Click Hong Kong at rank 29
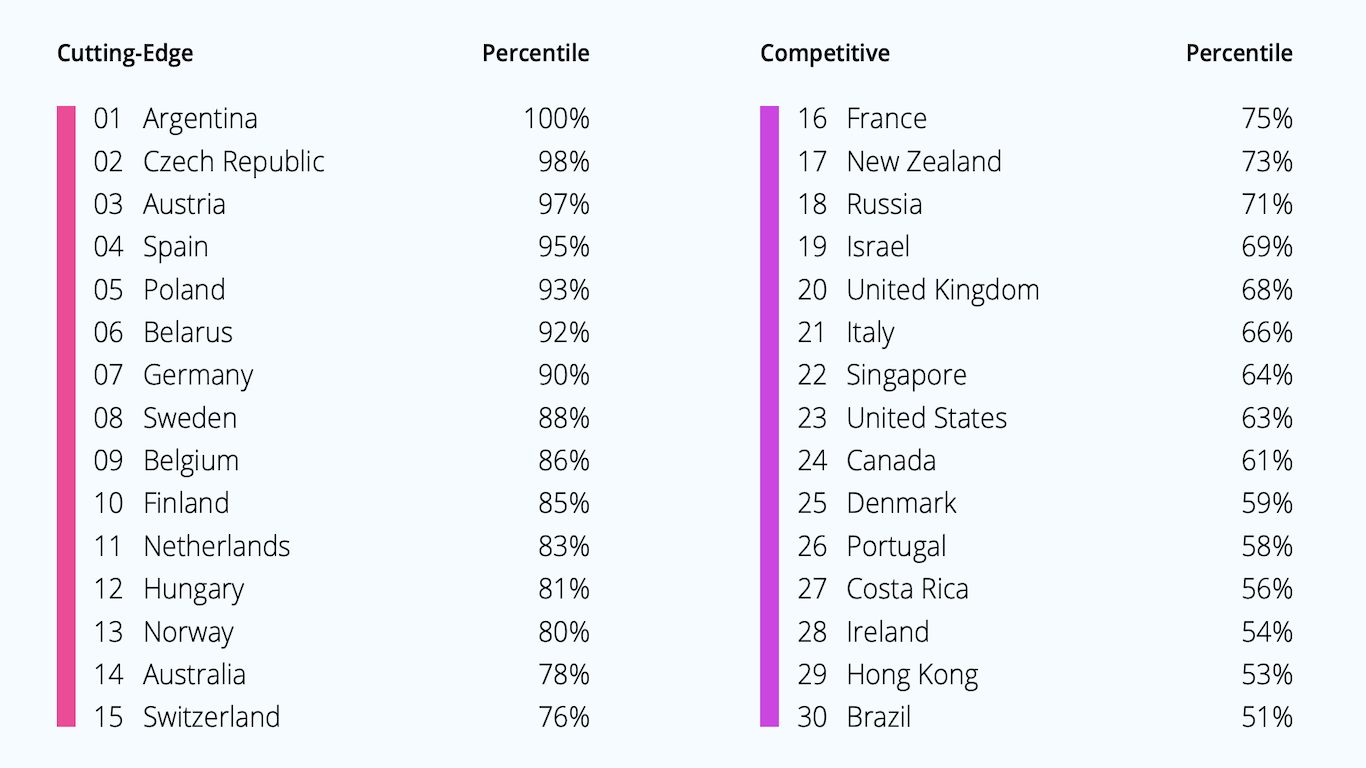 point(1045,675)
